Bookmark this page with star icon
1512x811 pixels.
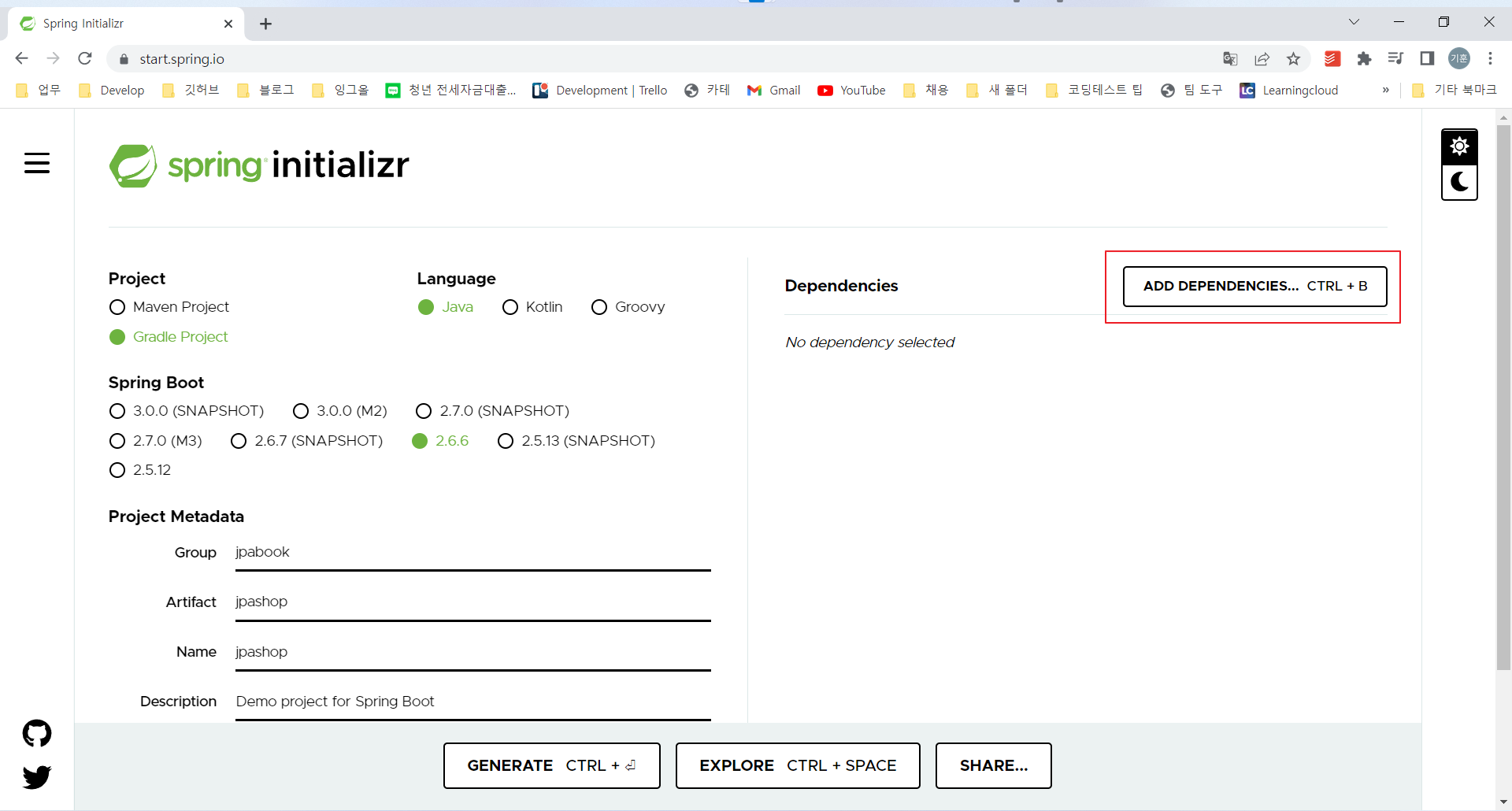[1294, 58]
